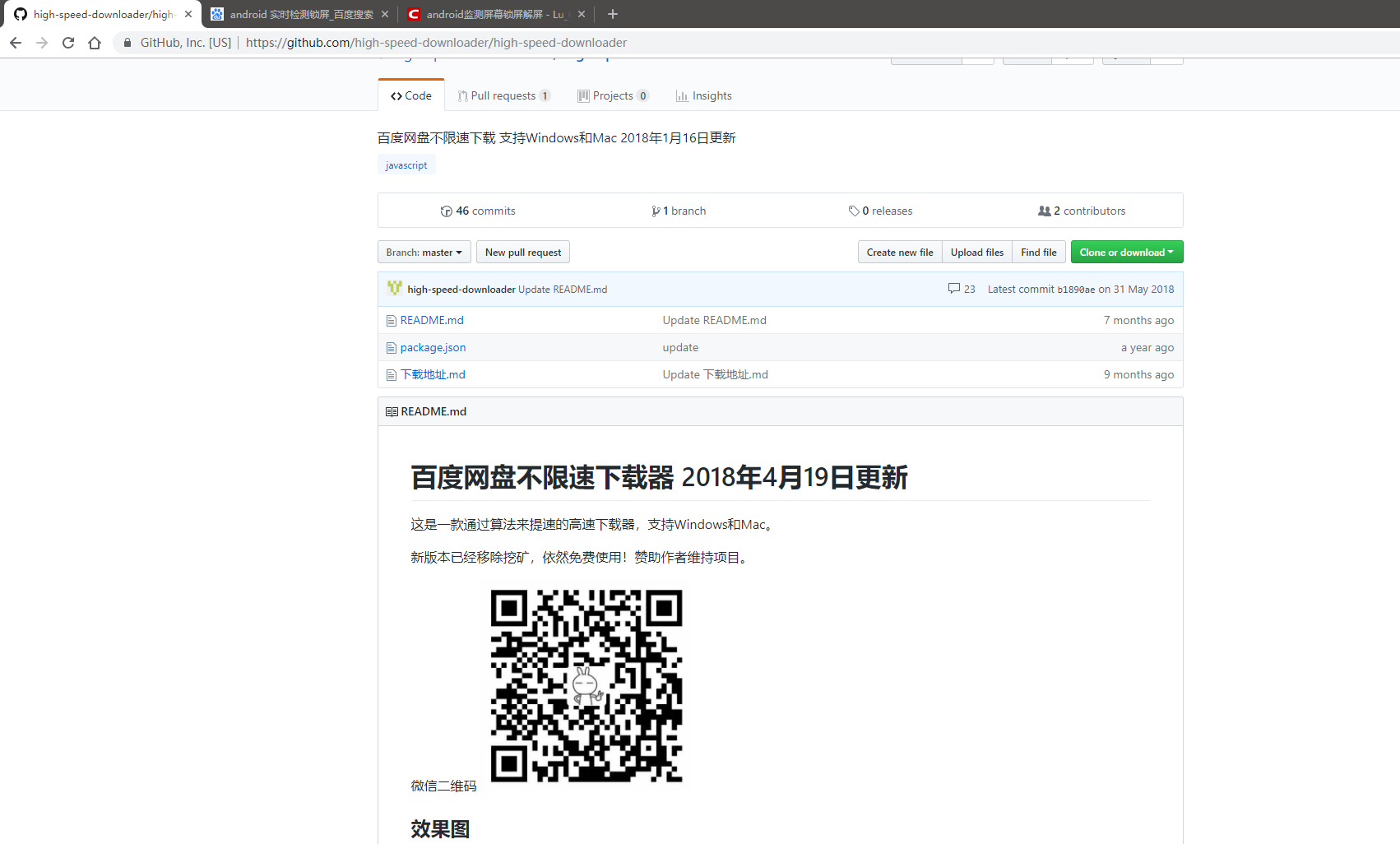Viewport: 1400px width, 844px height.
Task: Click the javascript topic tag
Action: pos(406,165)
